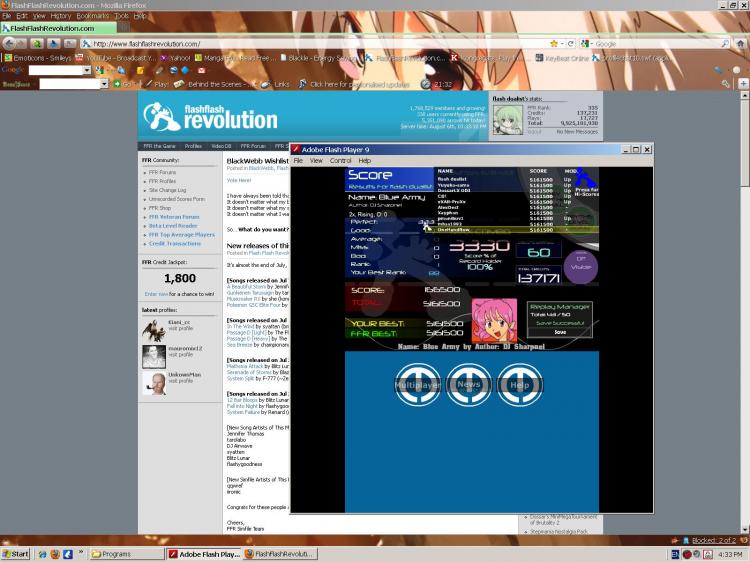Image resolution: width=750 pixels, height=562 pixels.
Task: Click the FFR Shop sidebar link
Action: [x=160, y=208]
